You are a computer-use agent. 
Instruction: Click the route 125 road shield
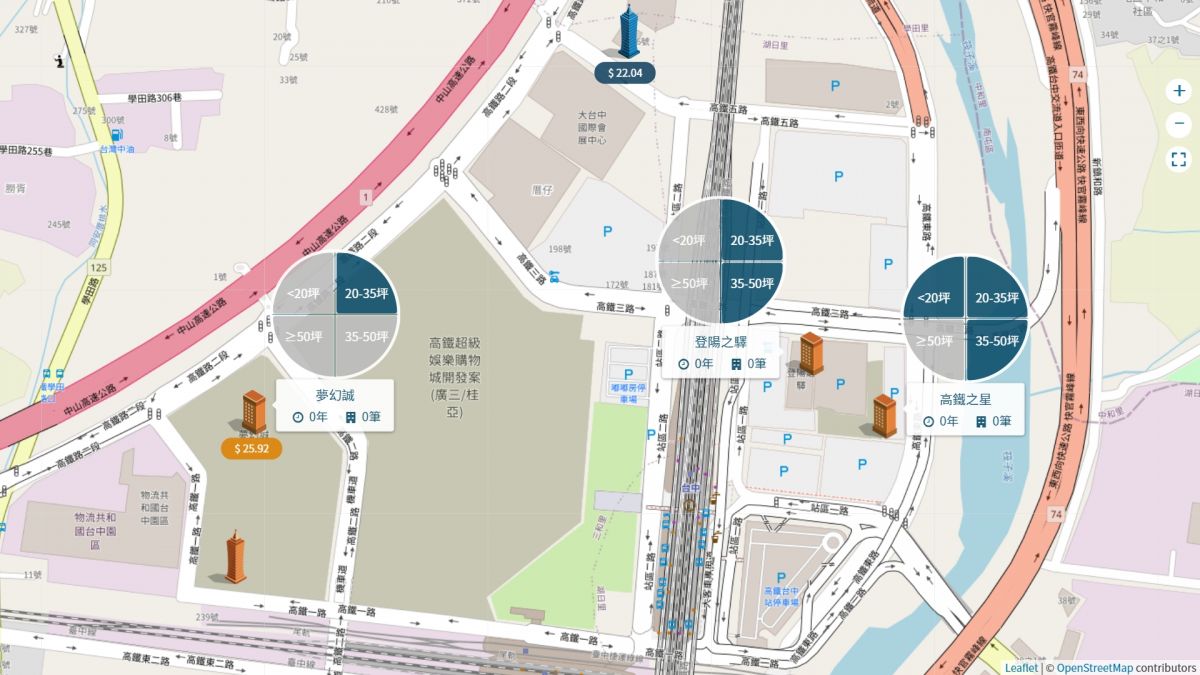[x=98, y=269]
